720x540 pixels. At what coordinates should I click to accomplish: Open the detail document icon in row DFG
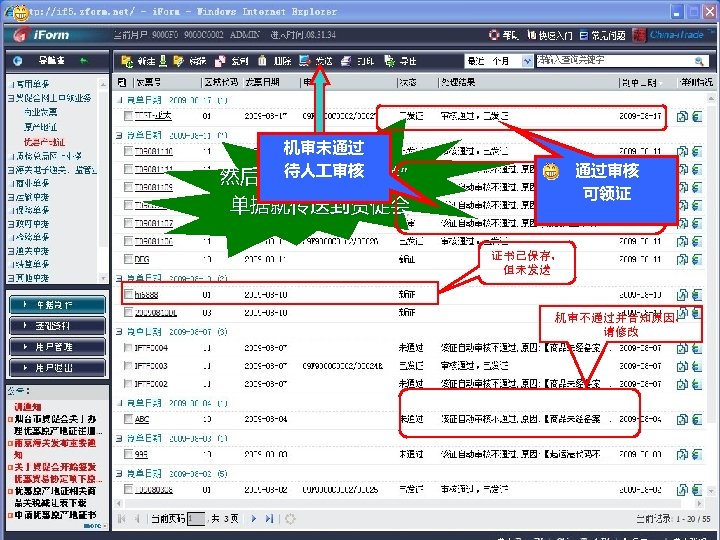pos(682,259)
